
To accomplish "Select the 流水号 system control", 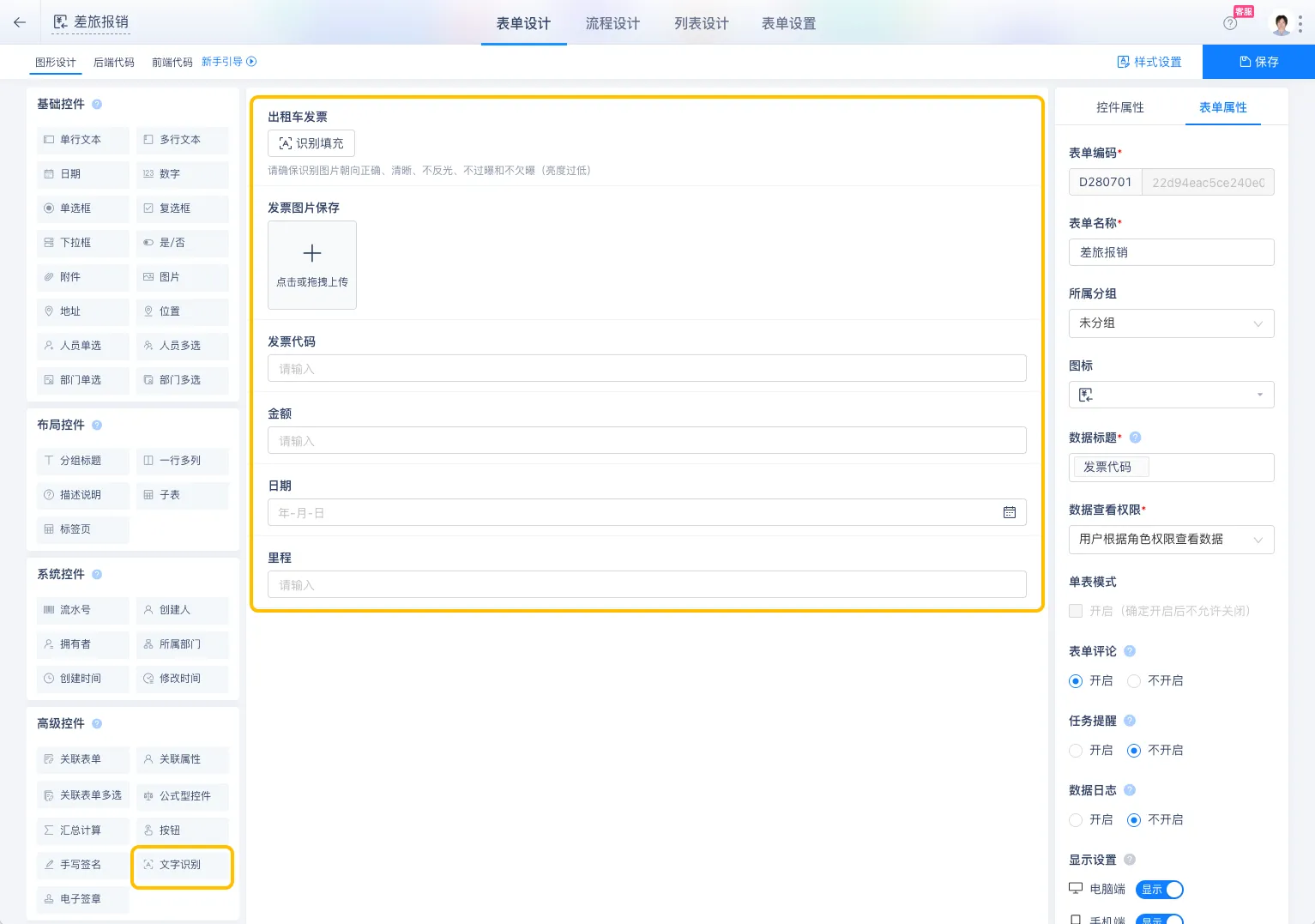I will pyautogui.click(x=83, y=610).
